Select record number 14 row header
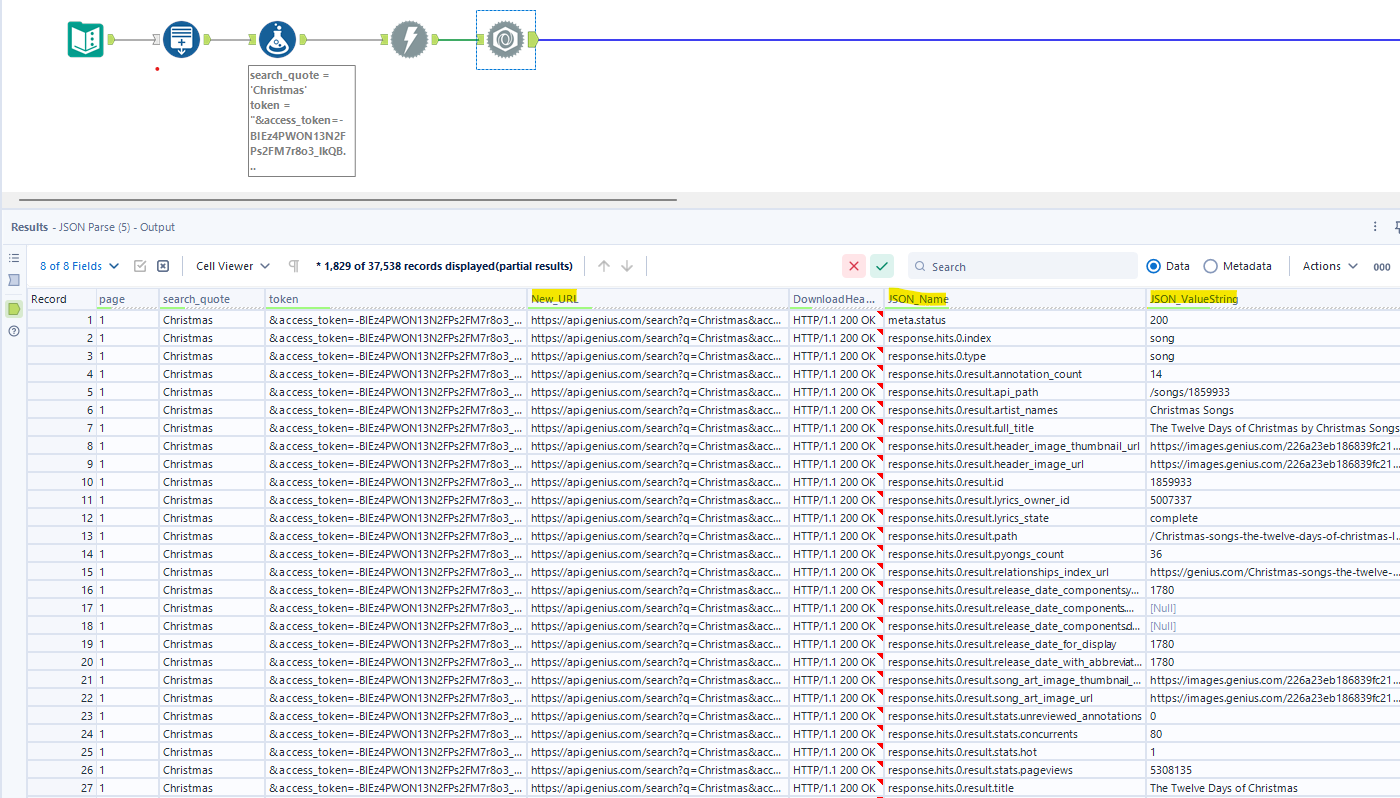 click(62, 554)
